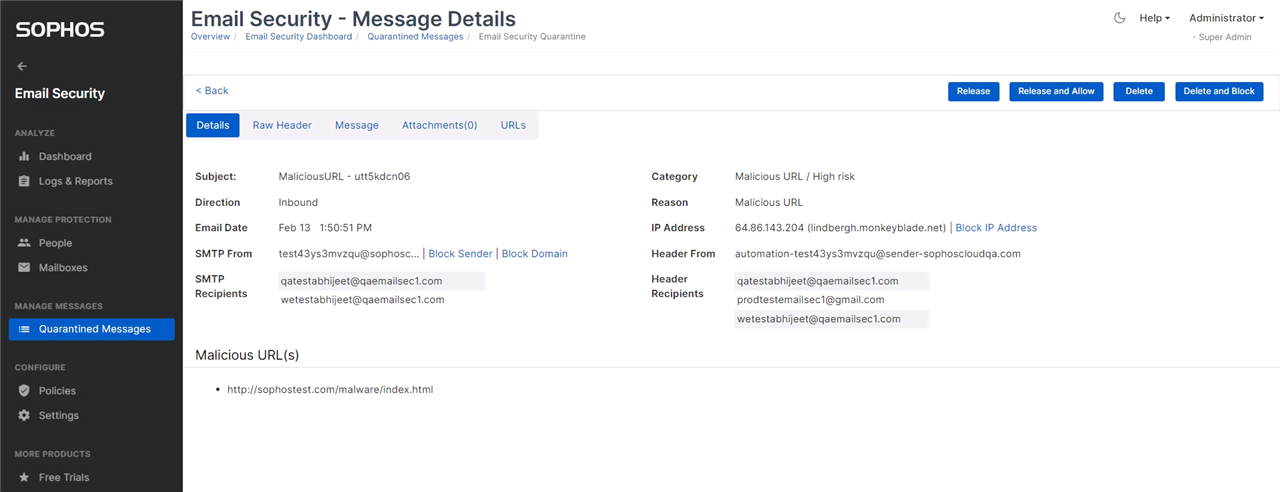Switch to the Raw Header tab
Image resolution: width=1280 pixels, height=492 pixels.
click(x=282, y=125)
